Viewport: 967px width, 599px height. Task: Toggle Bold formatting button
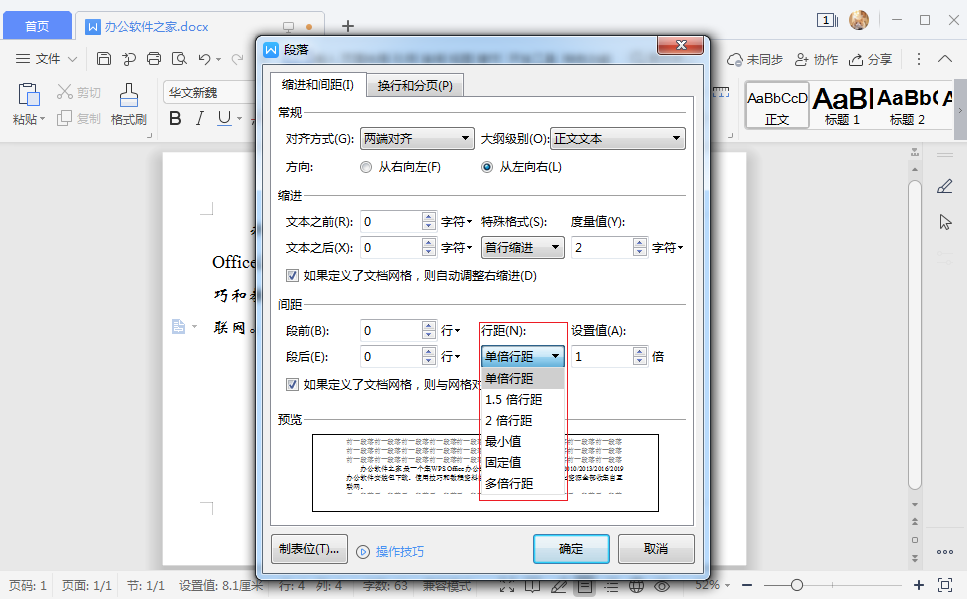click(175, 118)
